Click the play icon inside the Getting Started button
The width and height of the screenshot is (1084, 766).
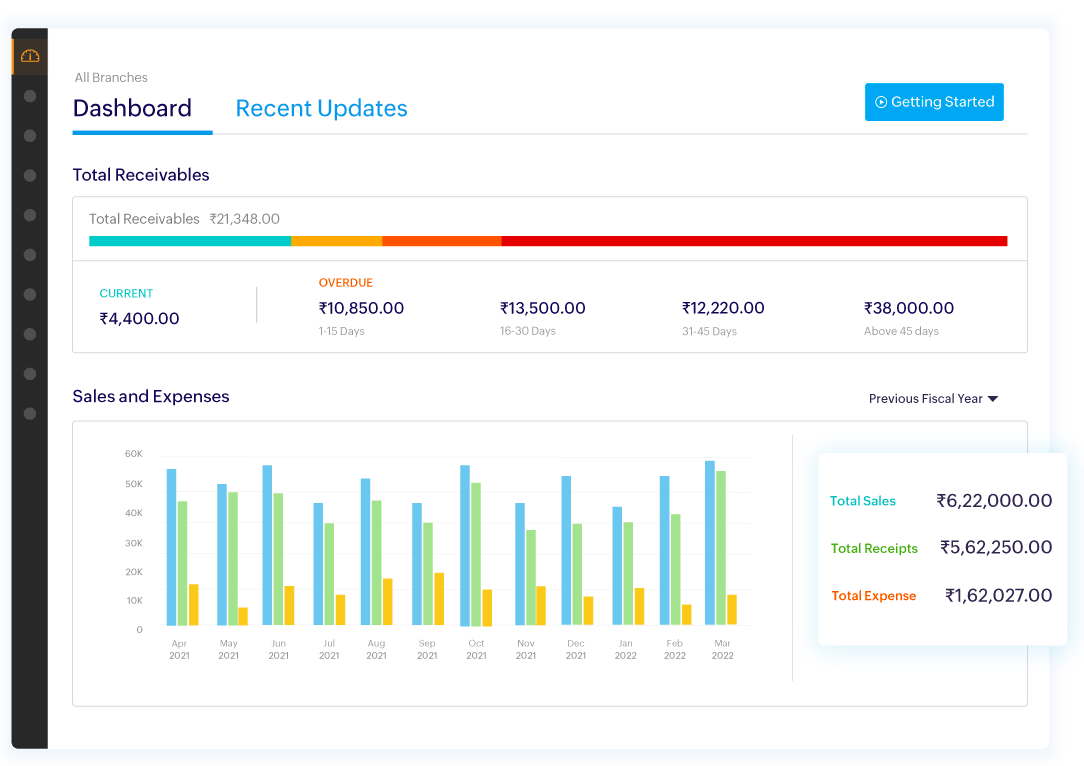click(x=881, y=101)
